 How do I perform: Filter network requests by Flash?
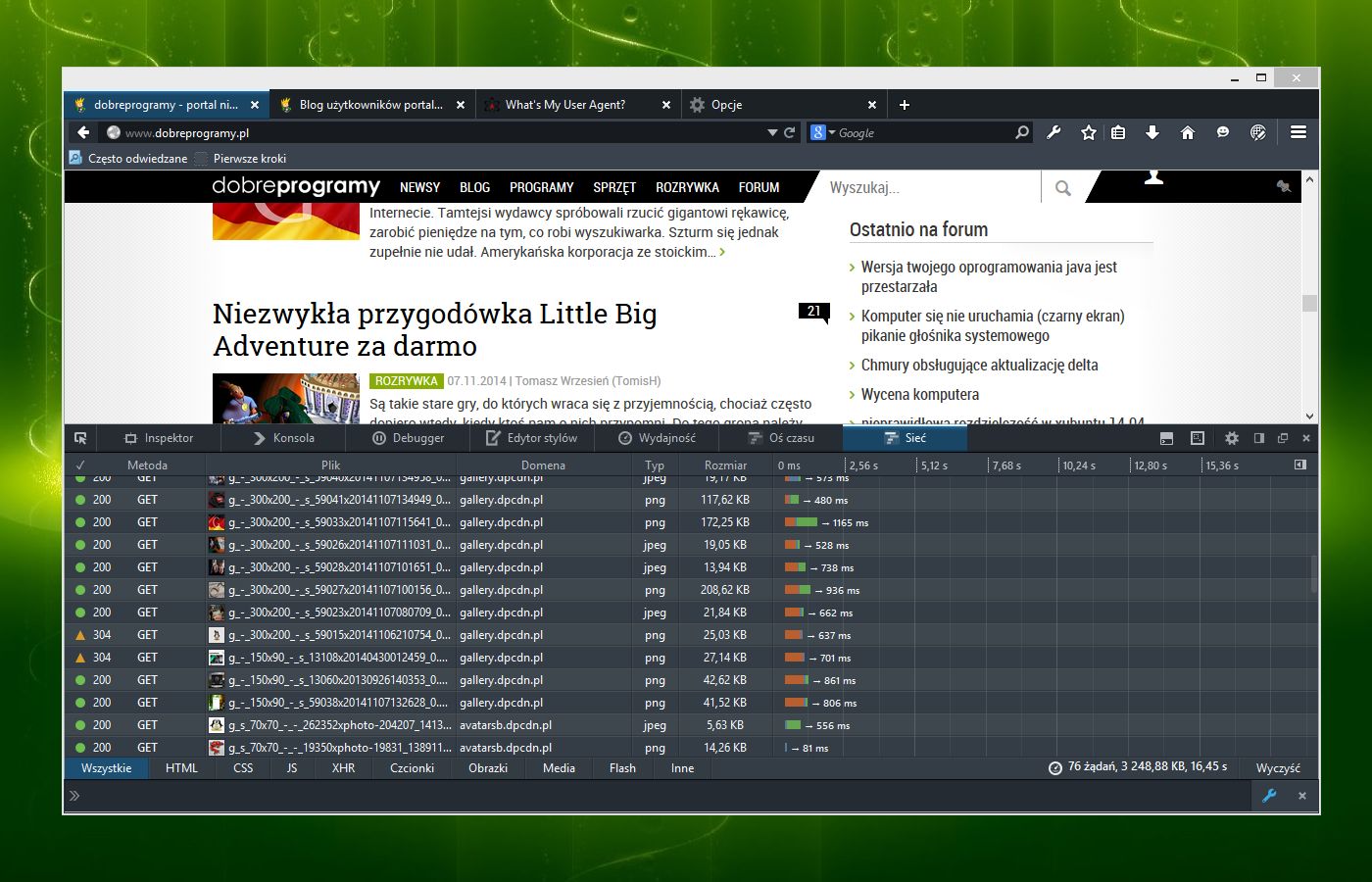622,768
